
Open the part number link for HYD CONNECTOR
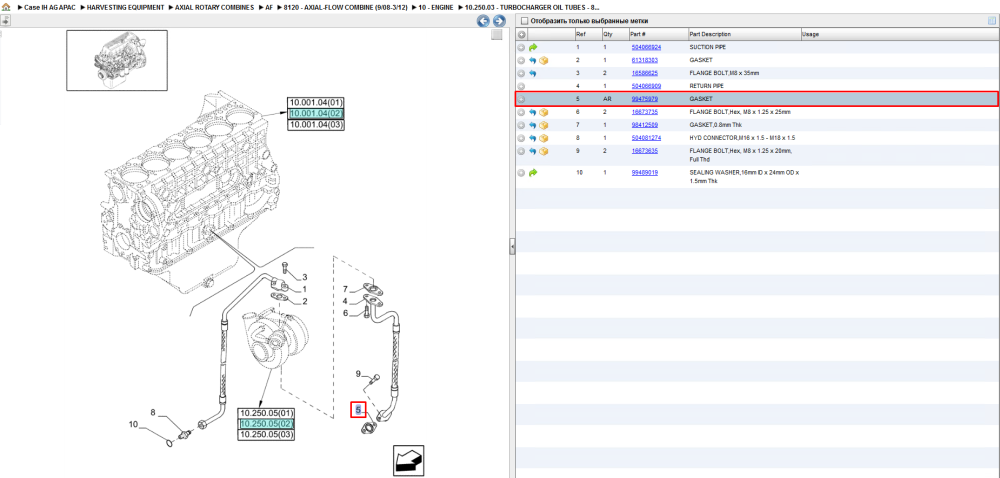(646, 138)
